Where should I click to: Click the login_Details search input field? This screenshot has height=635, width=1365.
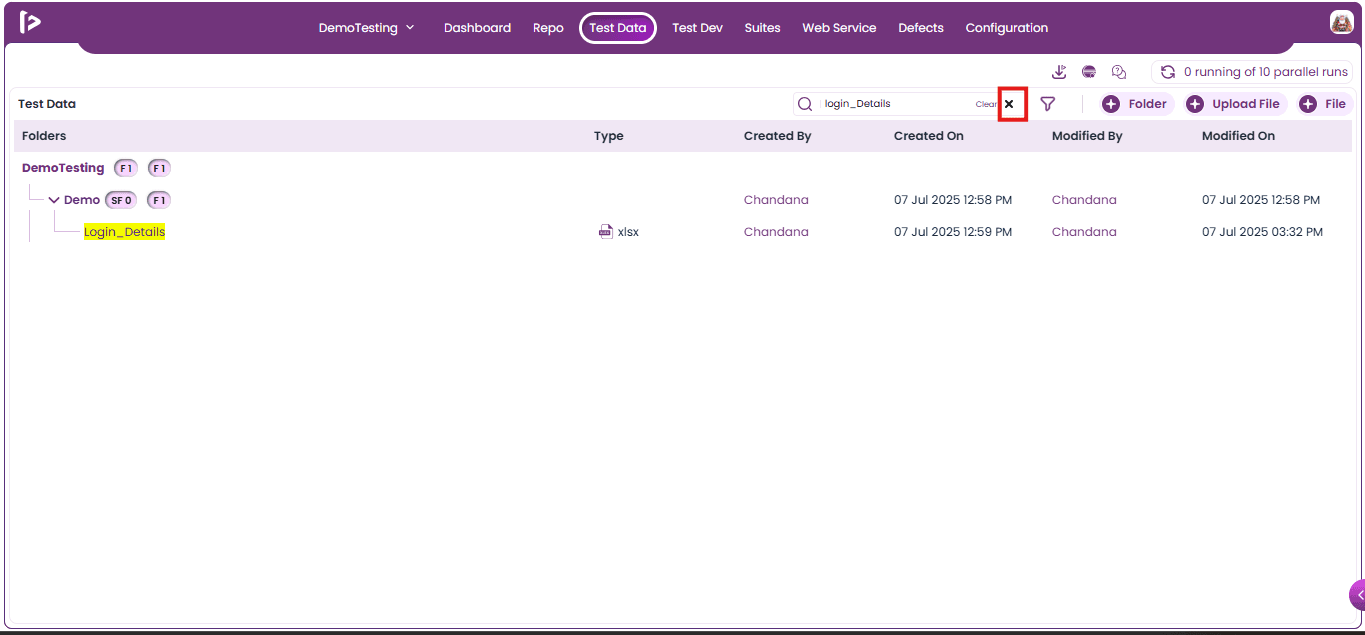[895, 104]
